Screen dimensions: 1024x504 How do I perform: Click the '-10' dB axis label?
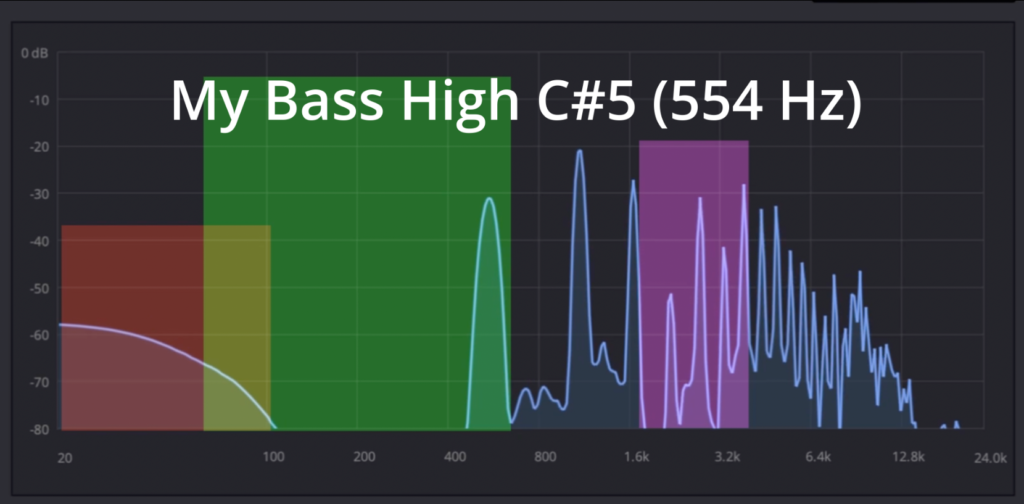39,99
